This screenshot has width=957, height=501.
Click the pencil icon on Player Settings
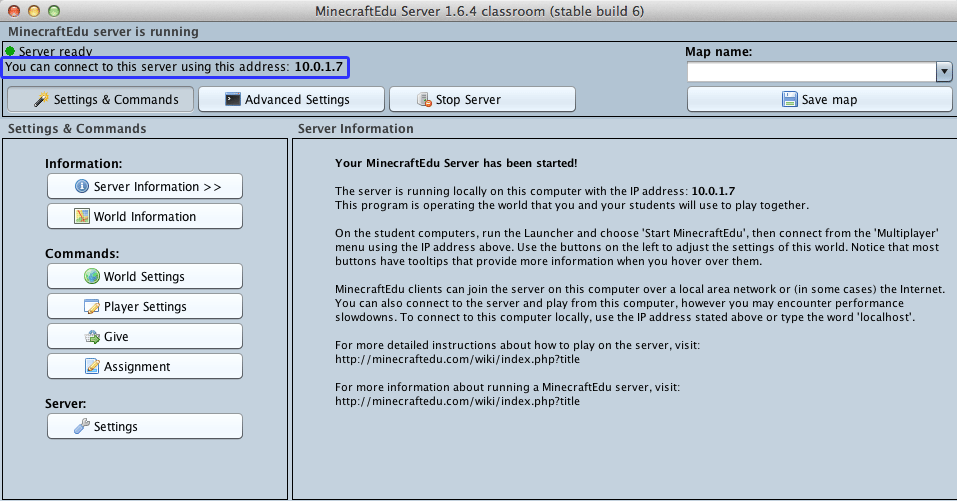click(92, 306)
